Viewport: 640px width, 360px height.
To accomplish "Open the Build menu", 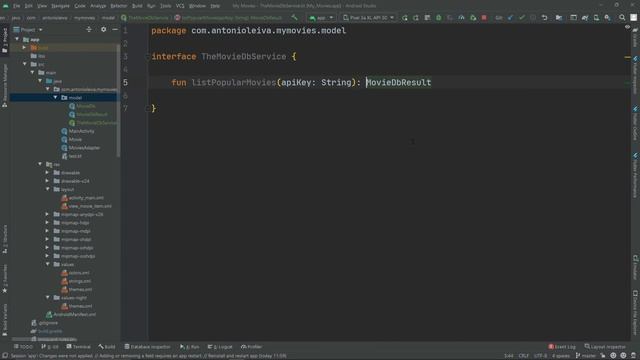I will (137, 6).
